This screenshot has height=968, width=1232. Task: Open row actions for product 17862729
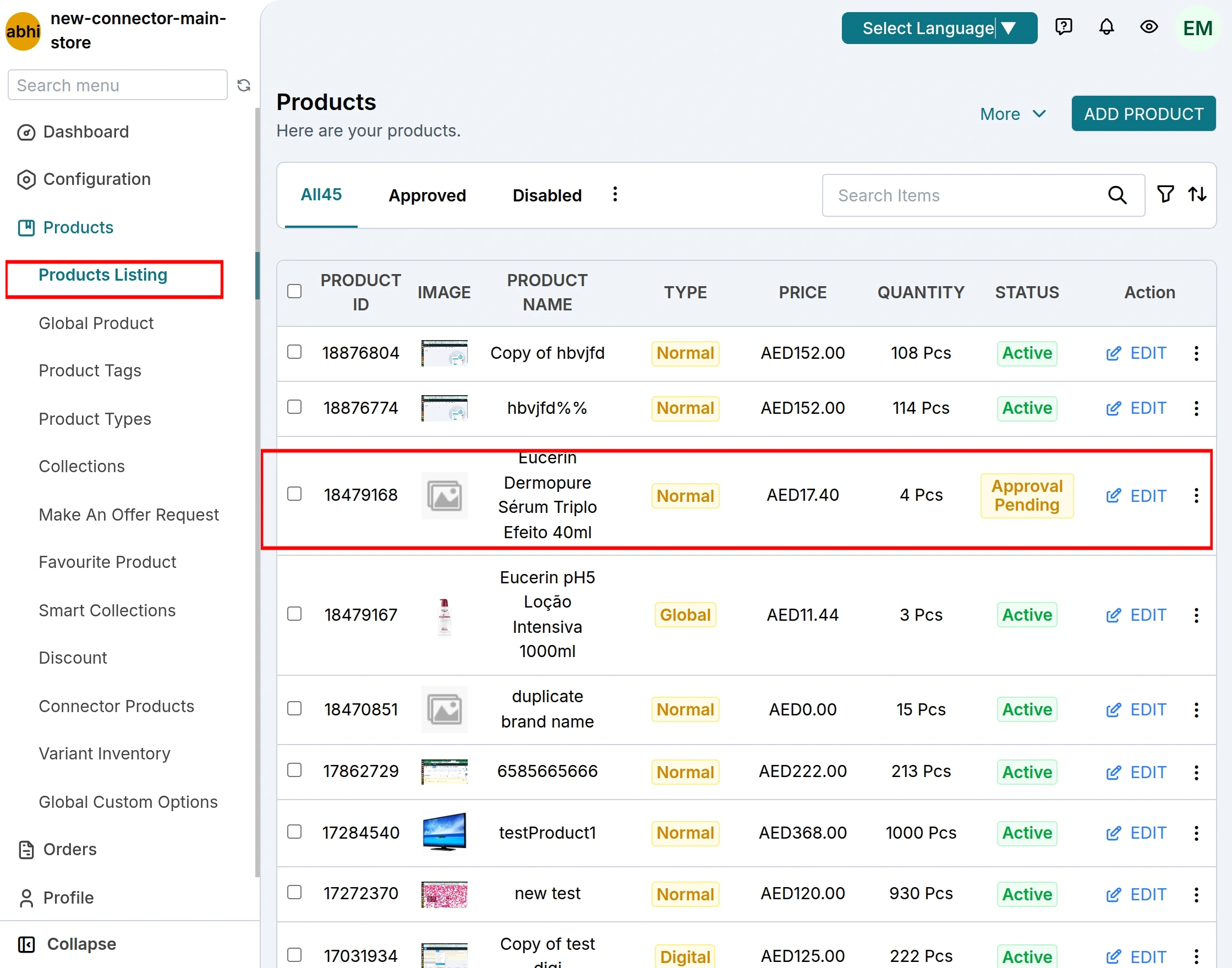tap(1196, 772)
